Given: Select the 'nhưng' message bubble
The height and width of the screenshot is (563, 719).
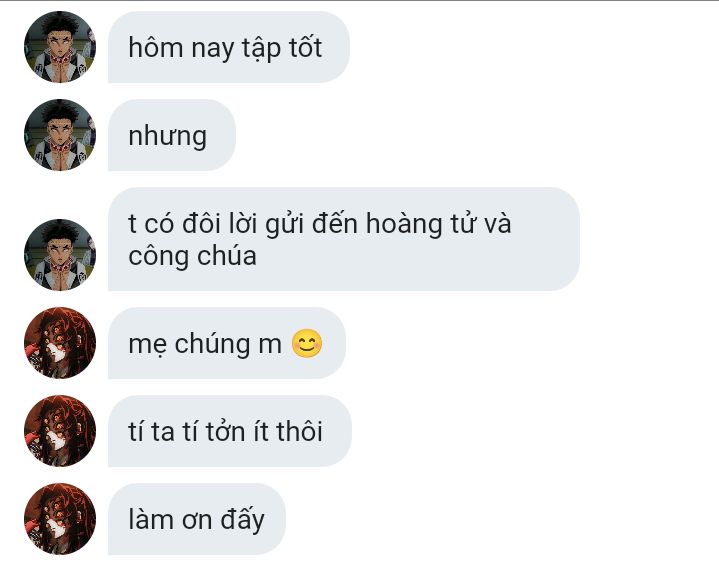Looking at the screenshot, I should tap(172, 135).
